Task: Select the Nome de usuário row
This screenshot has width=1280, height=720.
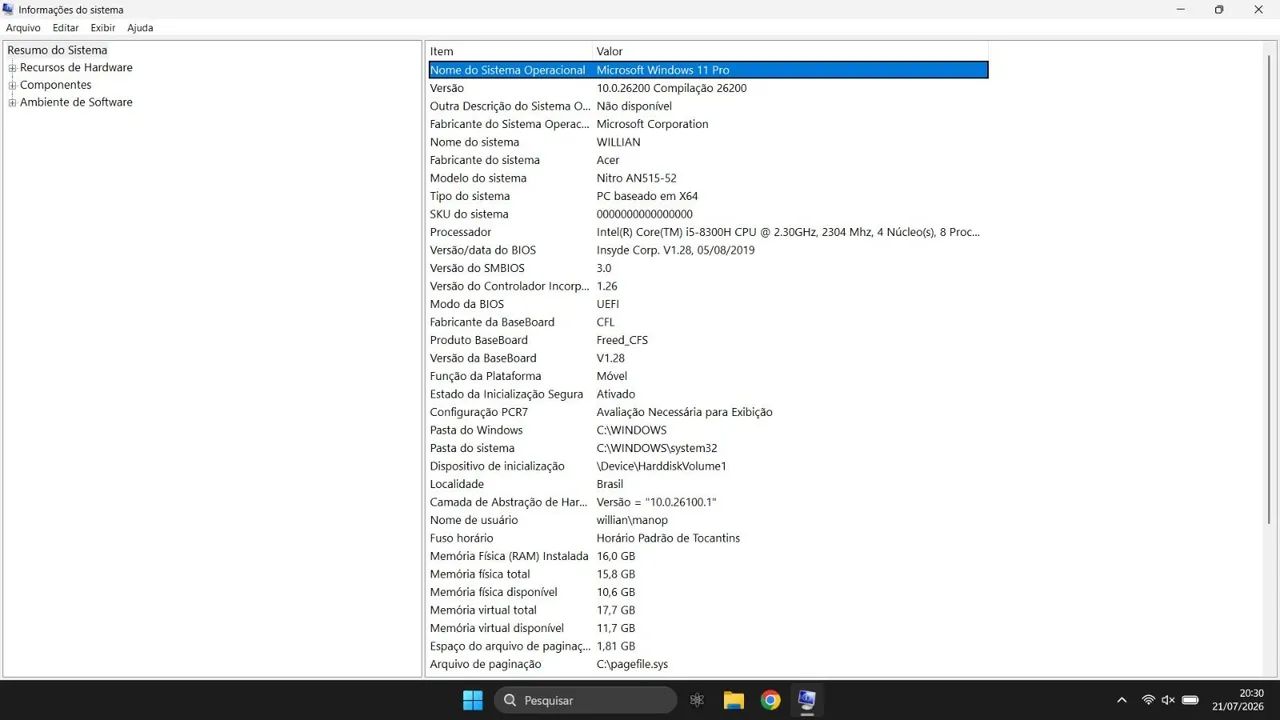Action: [x=708, y=520]
